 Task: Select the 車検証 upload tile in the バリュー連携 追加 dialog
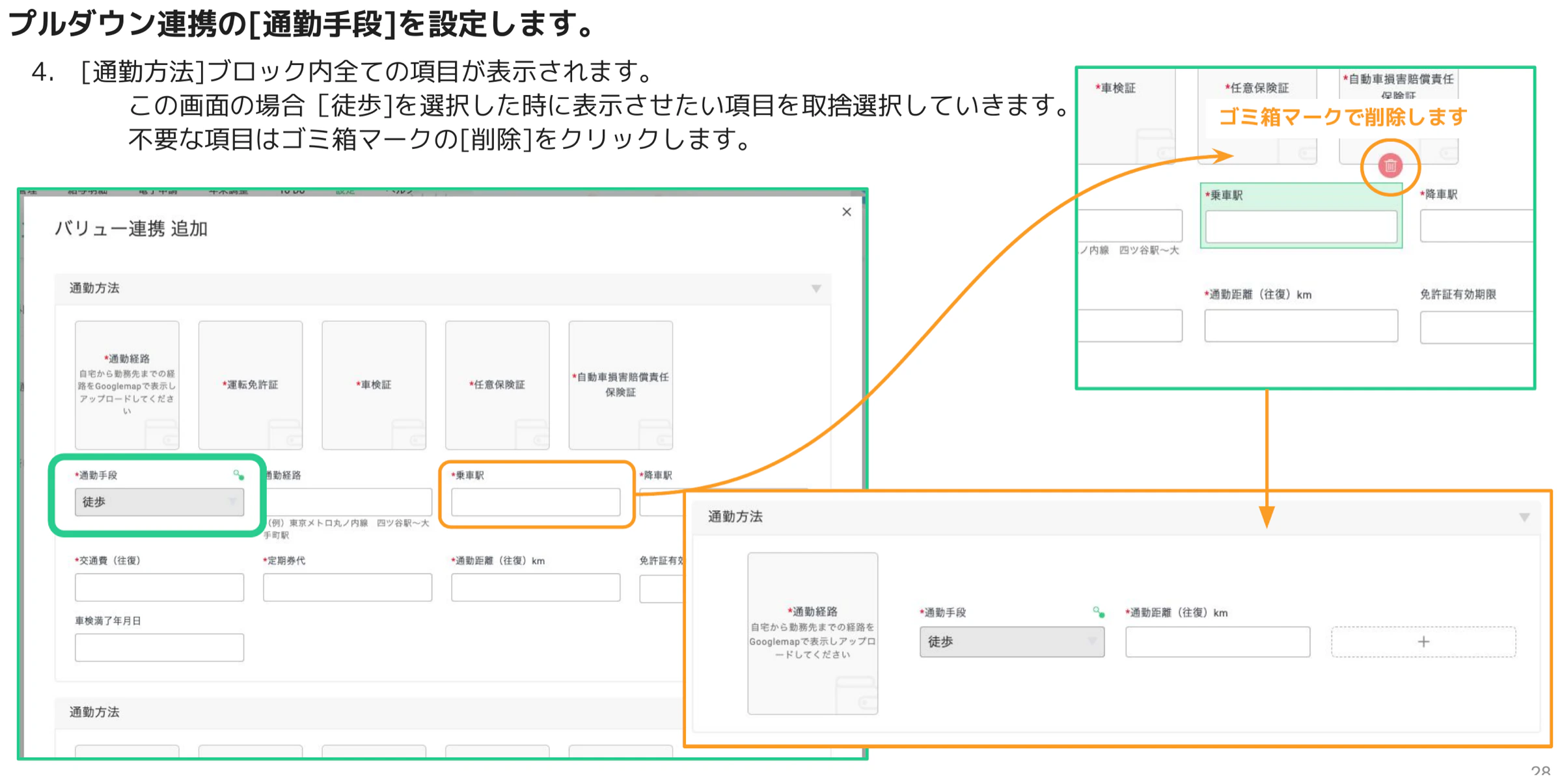374,385
